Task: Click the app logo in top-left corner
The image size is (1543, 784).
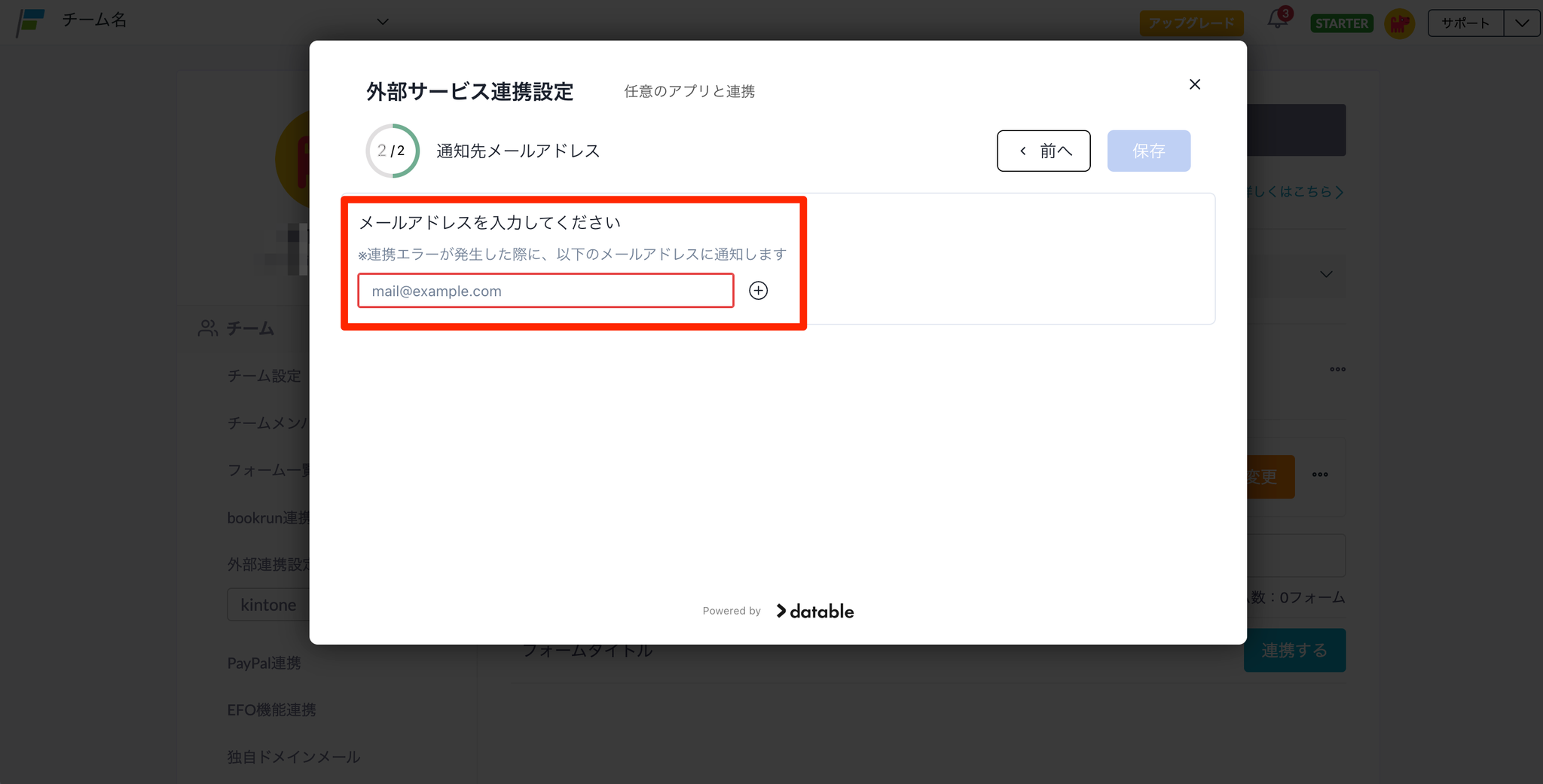Action: point(30,22)
